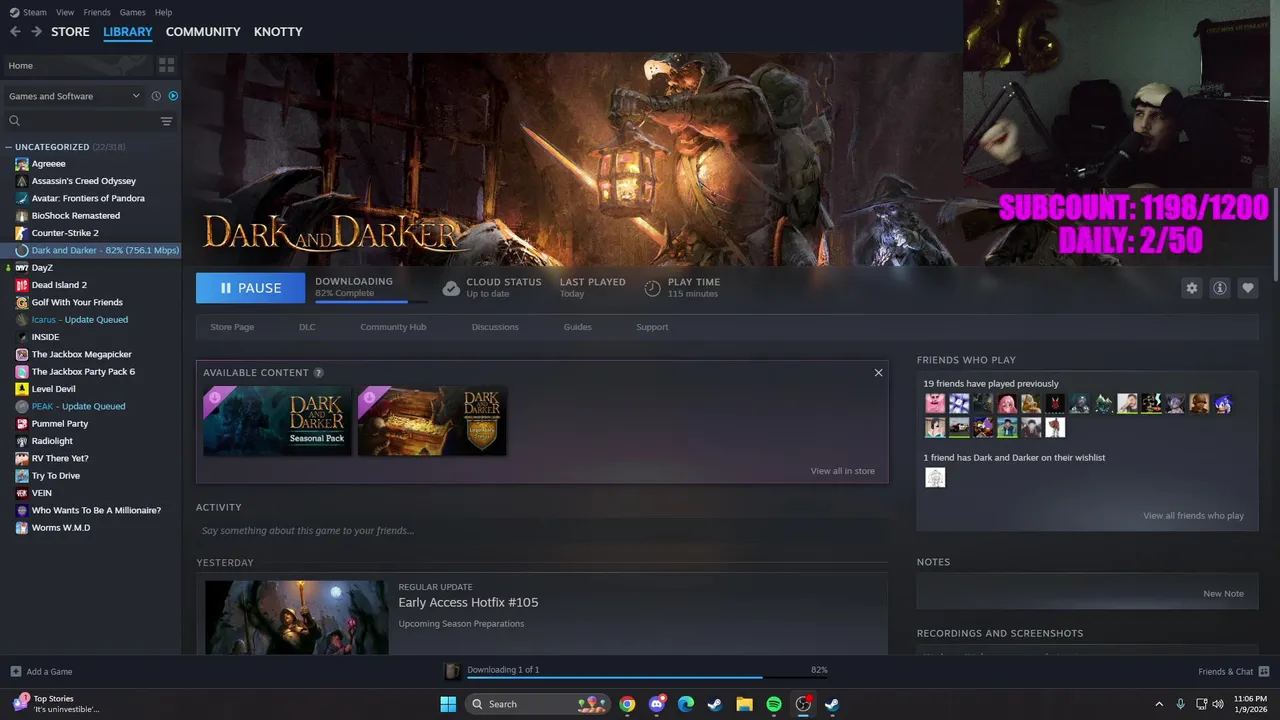Click the friend avatar under wishlist
The image size is (1280, 720).
point(935,478)
